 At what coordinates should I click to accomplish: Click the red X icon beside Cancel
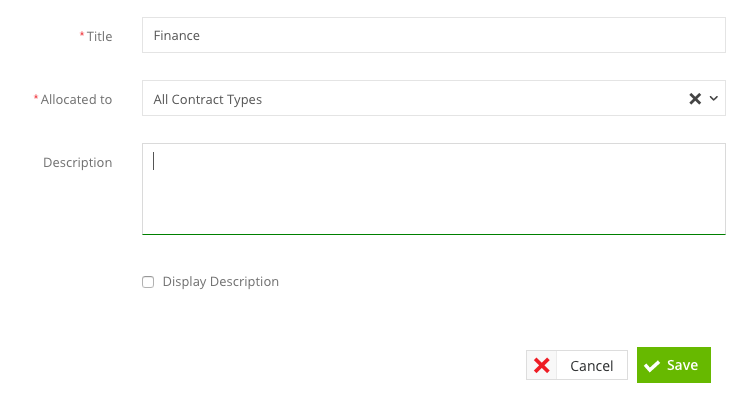click(x=542, y=365)
